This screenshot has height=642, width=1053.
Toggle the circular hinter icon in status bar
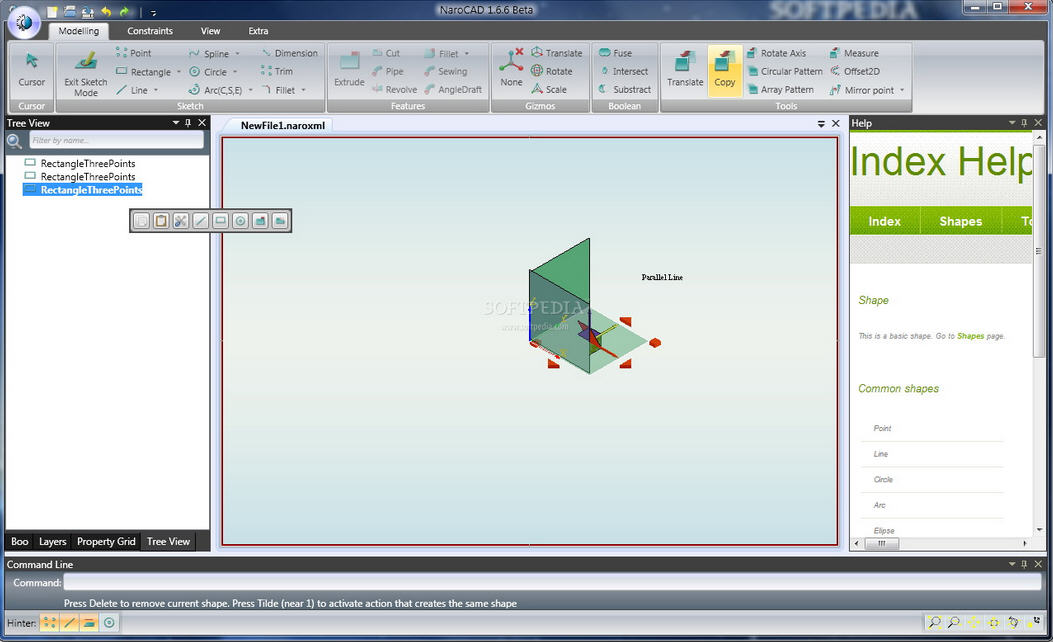[110, 623]
